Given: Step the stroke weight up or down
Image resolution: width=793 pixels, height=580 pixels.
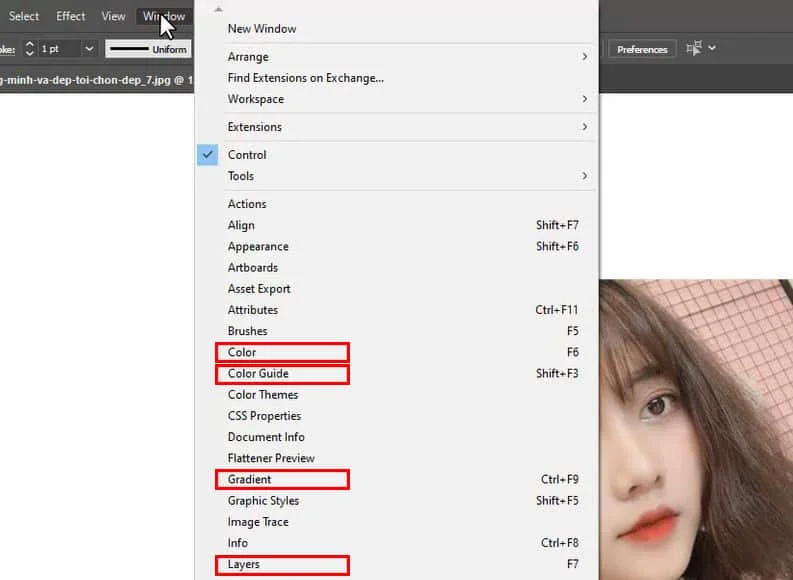Looking at the screenshot, I should pyautogui.click(x=29, y=48).
